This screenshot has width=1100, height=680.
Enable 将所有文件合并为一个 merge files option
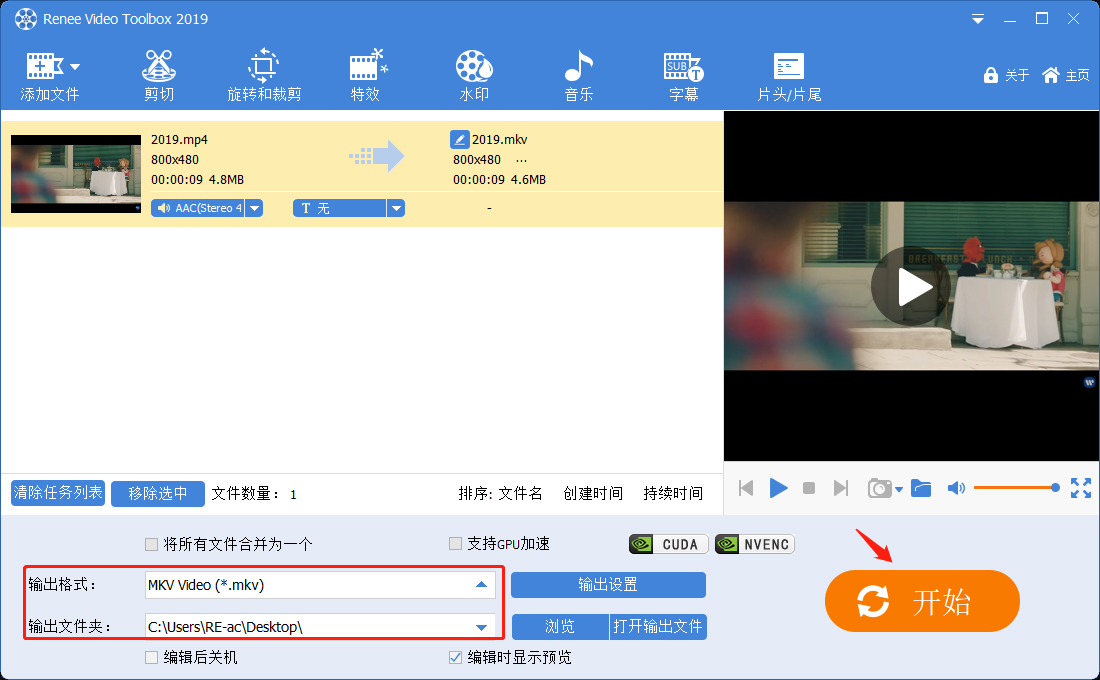click(x=152, y=543)
